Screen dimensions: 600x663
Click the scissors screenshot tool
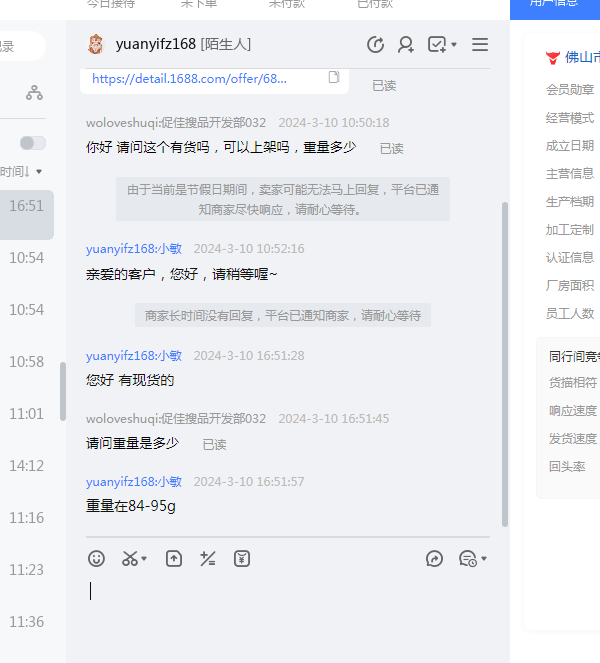pos(130,559)
